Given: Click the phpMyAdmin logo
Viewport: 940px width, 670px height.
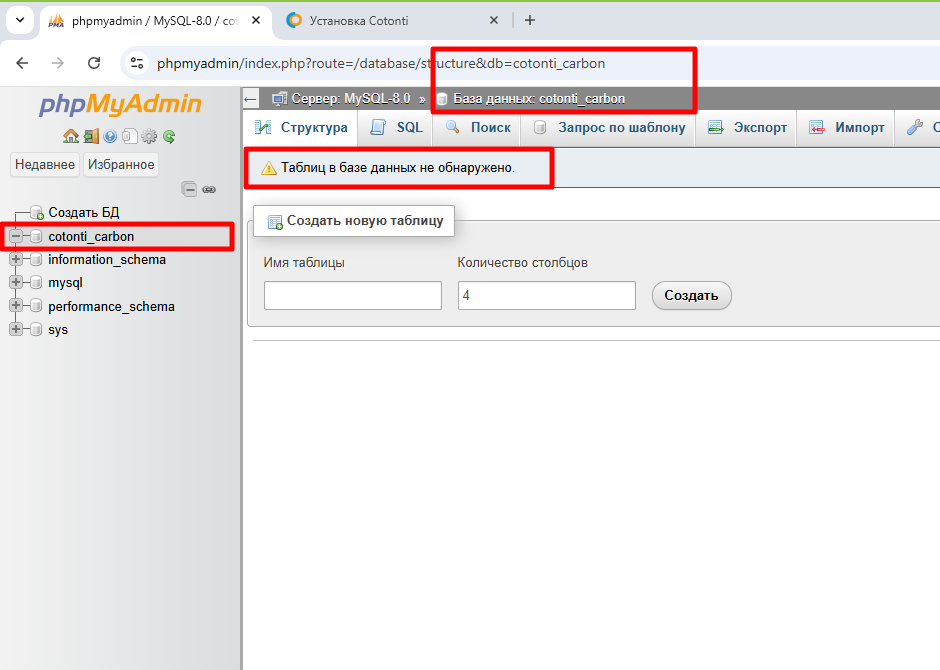Looking at the screenshot, I should (x=120, y=104).
